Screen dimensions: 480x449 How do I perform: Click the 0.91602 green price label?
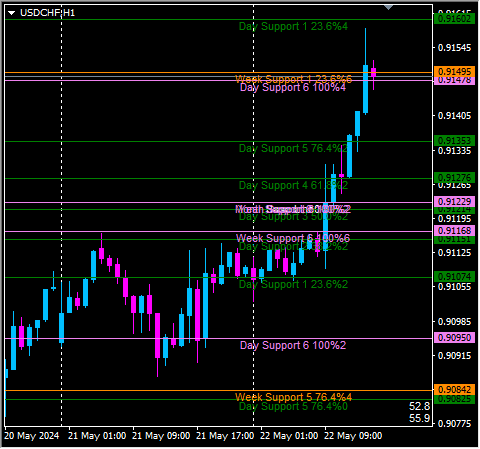click(x=454, y=18)
